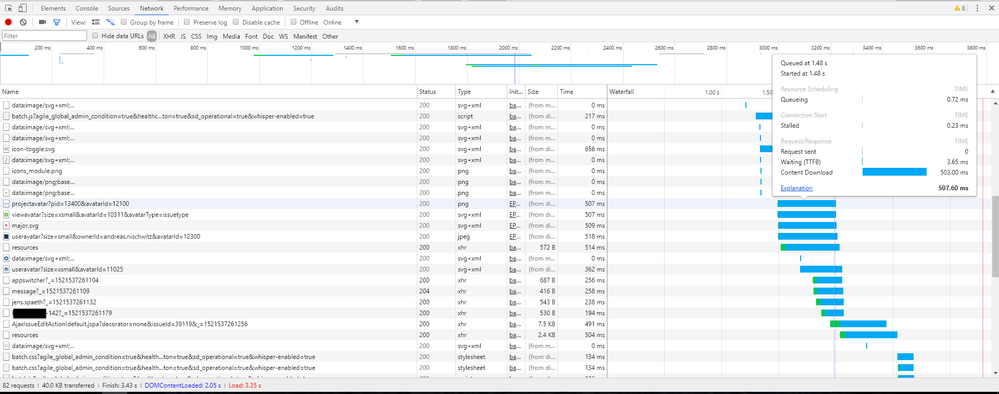Viewport: 999px width, 394px height.
Task: Click in the Filter text field
Action: pyautogui.click(x=44, y=36)
